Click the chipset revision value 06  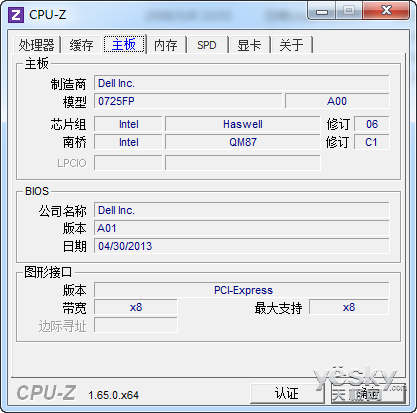[x=372, y=124]
